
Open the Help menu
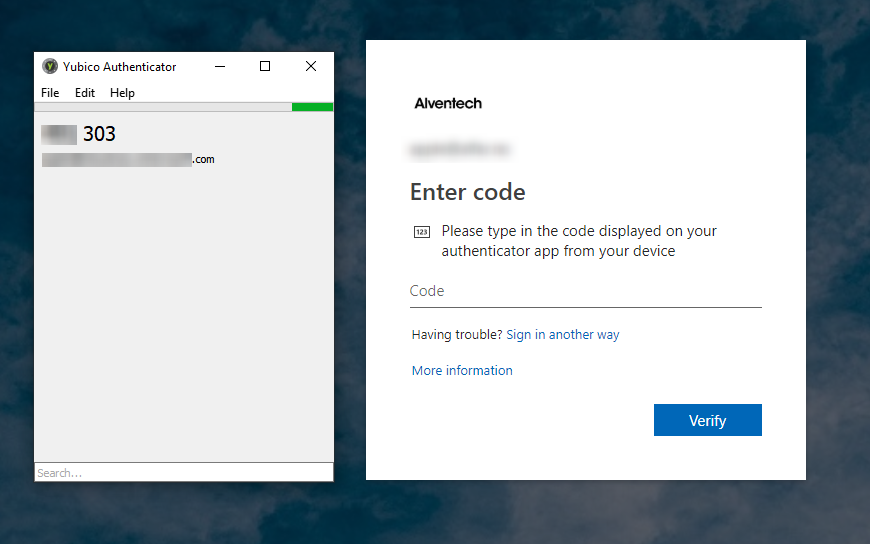[x=122, y=93]
